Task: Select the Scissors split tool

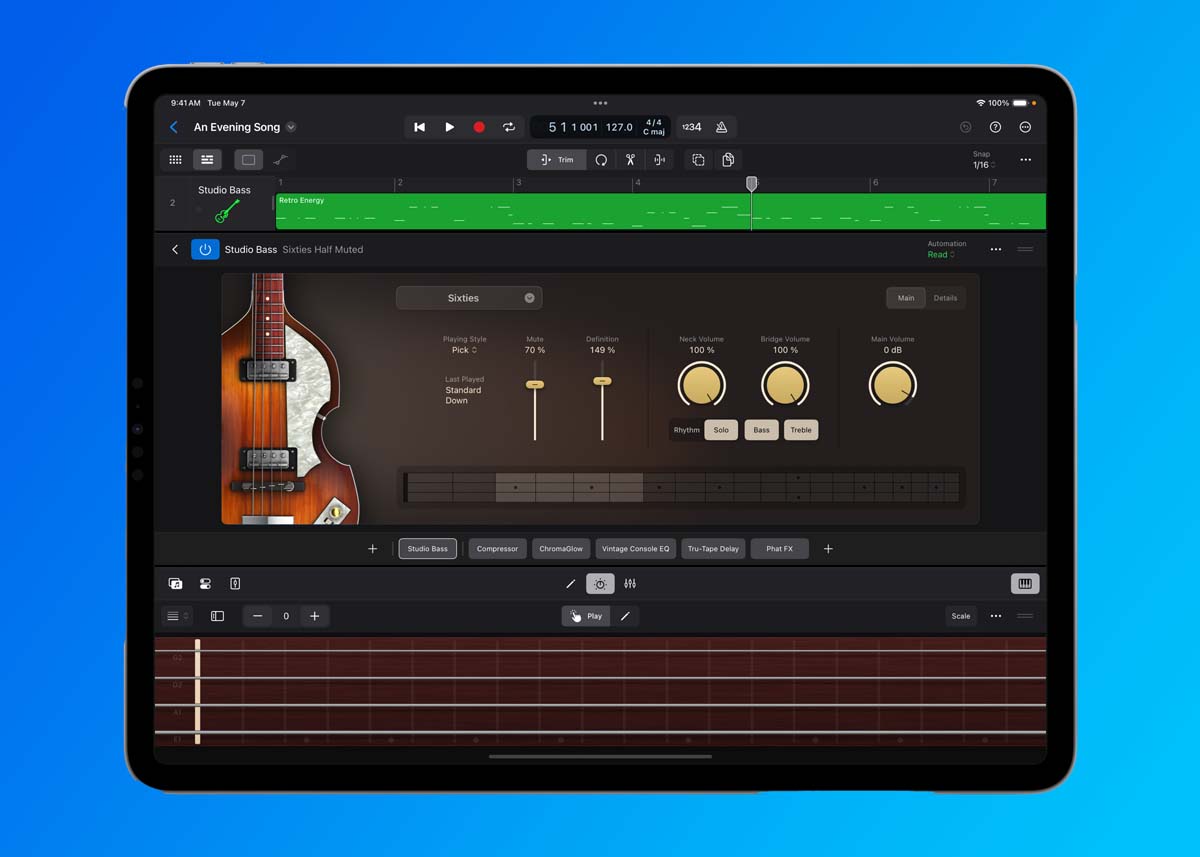Action: [x=630, y=159]
